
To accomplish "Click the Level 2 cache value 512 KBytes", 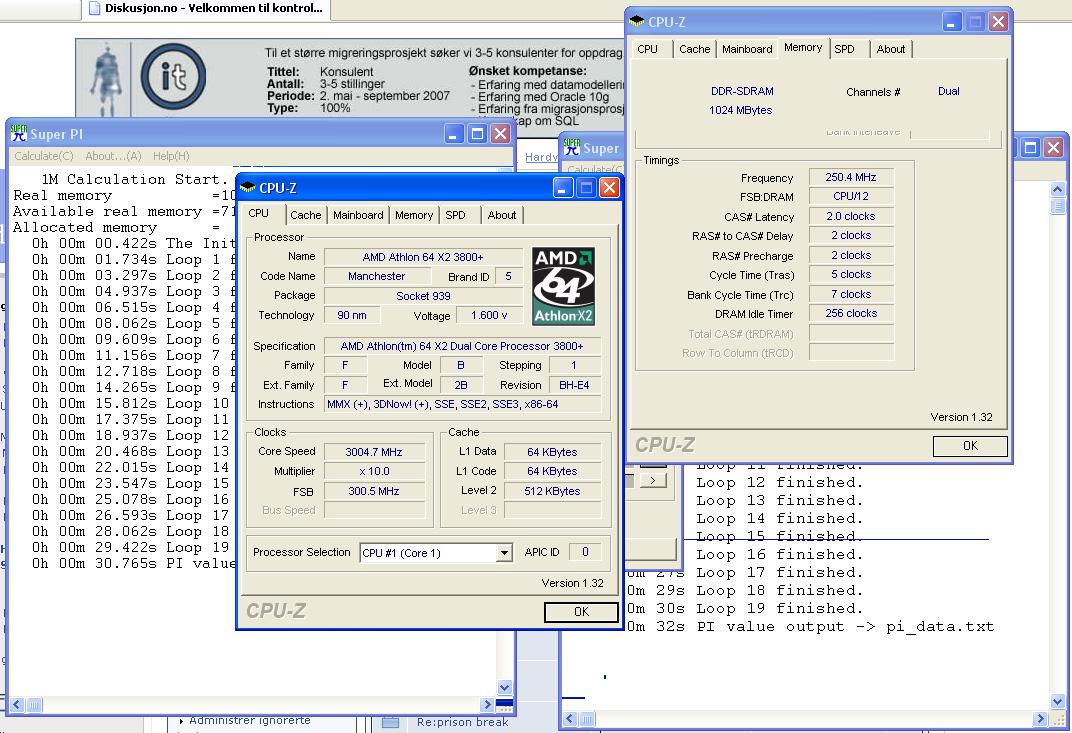I will point(552,491).
